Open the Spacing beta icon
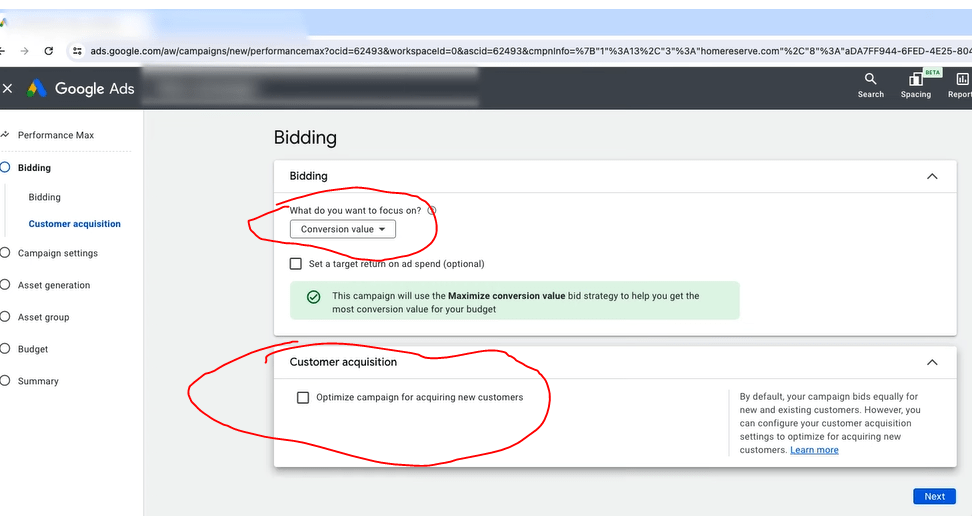Viewport: 972px width, 516px height. click(915, 80)
